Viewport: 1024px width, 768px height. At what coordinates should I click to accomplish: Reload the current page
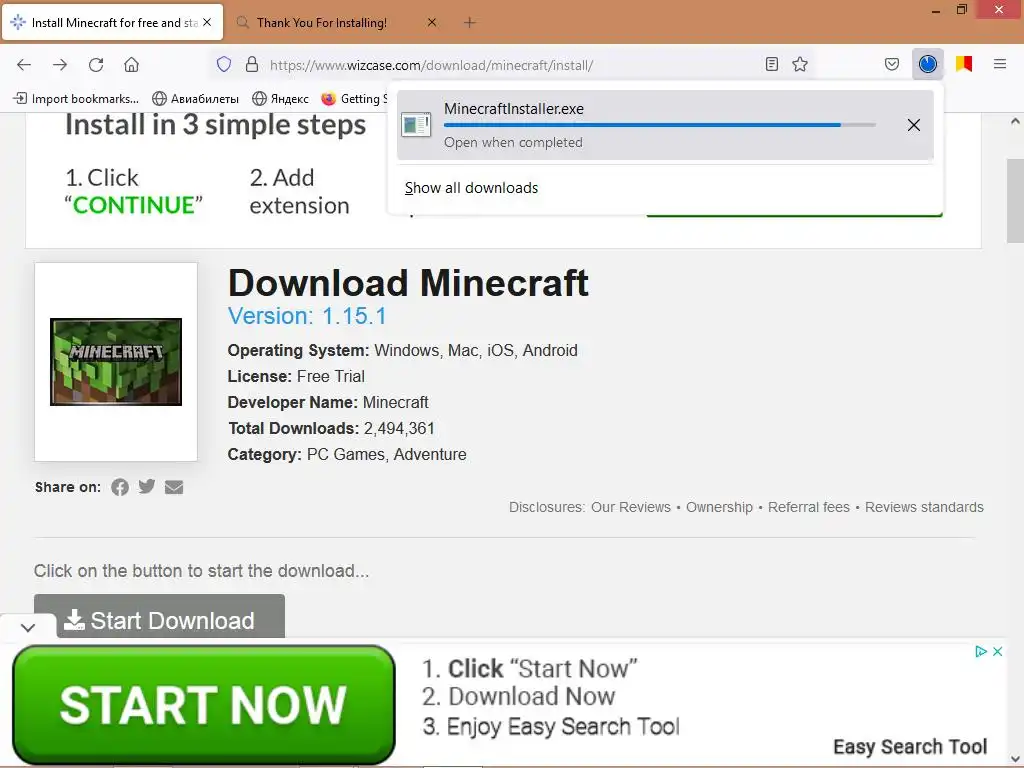pyautogui.click(x=96, y=65)
